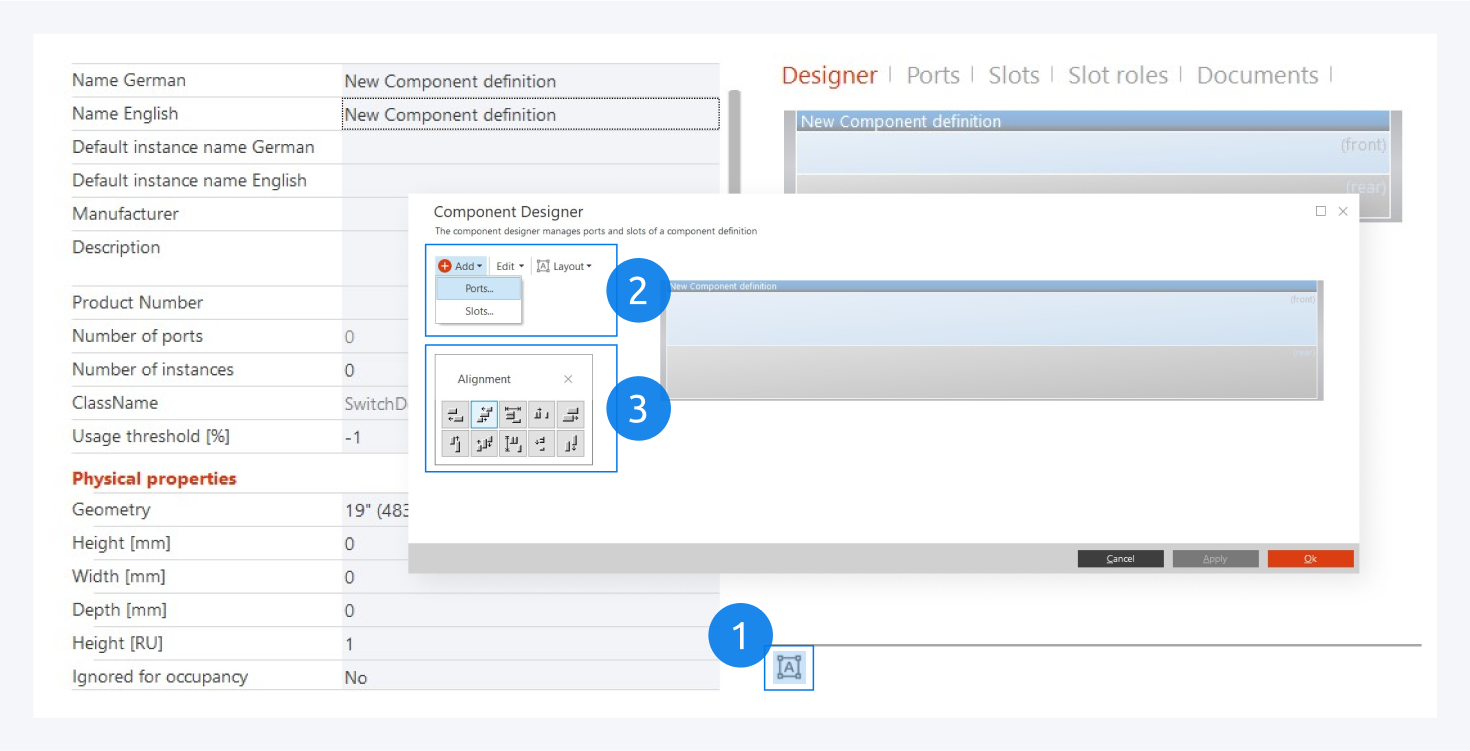This screenshot has height=751, width=1470.
Task: Select the highlighted center horizontally alignment icon
Action: tap(485, 415)
